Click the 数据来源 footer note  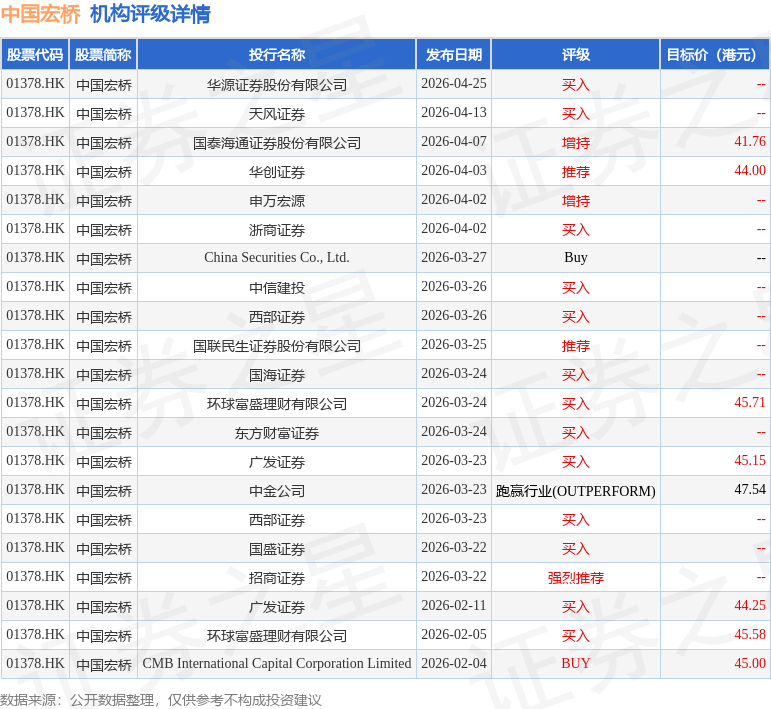[x=161, y=700]
